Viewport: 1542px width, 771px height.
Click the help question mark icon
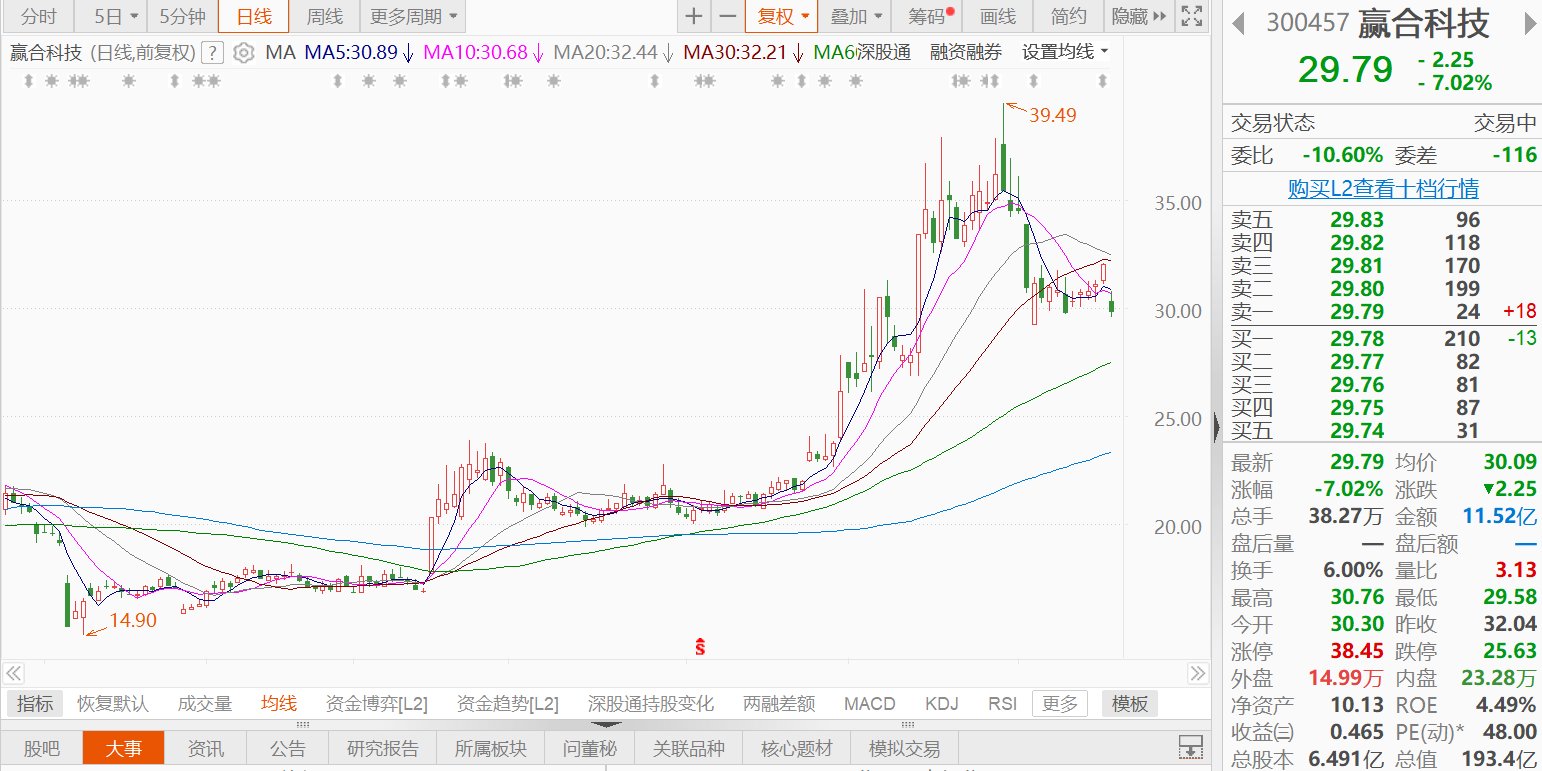coord(212,53)
